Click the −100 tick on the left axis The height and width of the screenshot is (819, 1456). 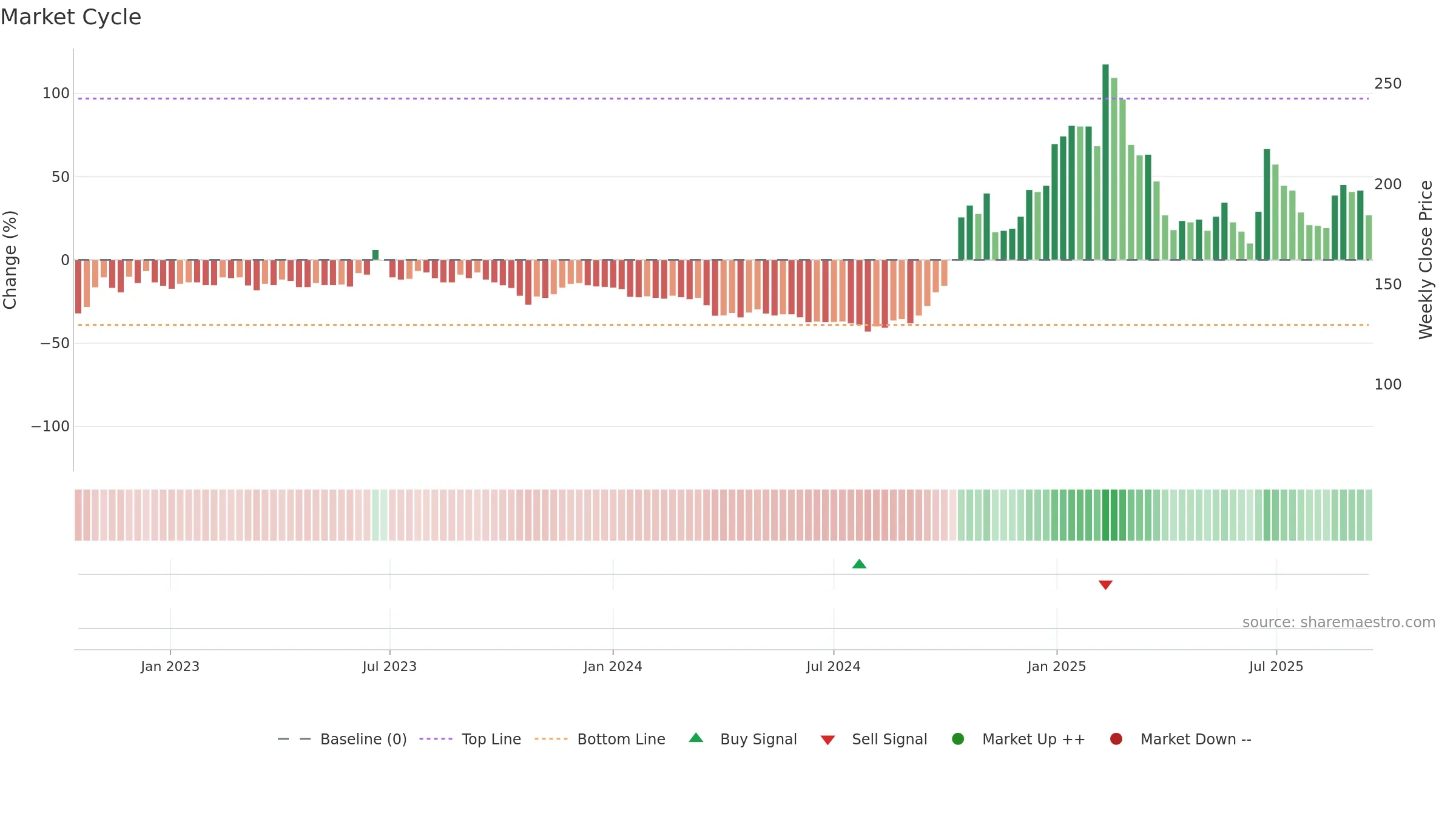point(50,426)
